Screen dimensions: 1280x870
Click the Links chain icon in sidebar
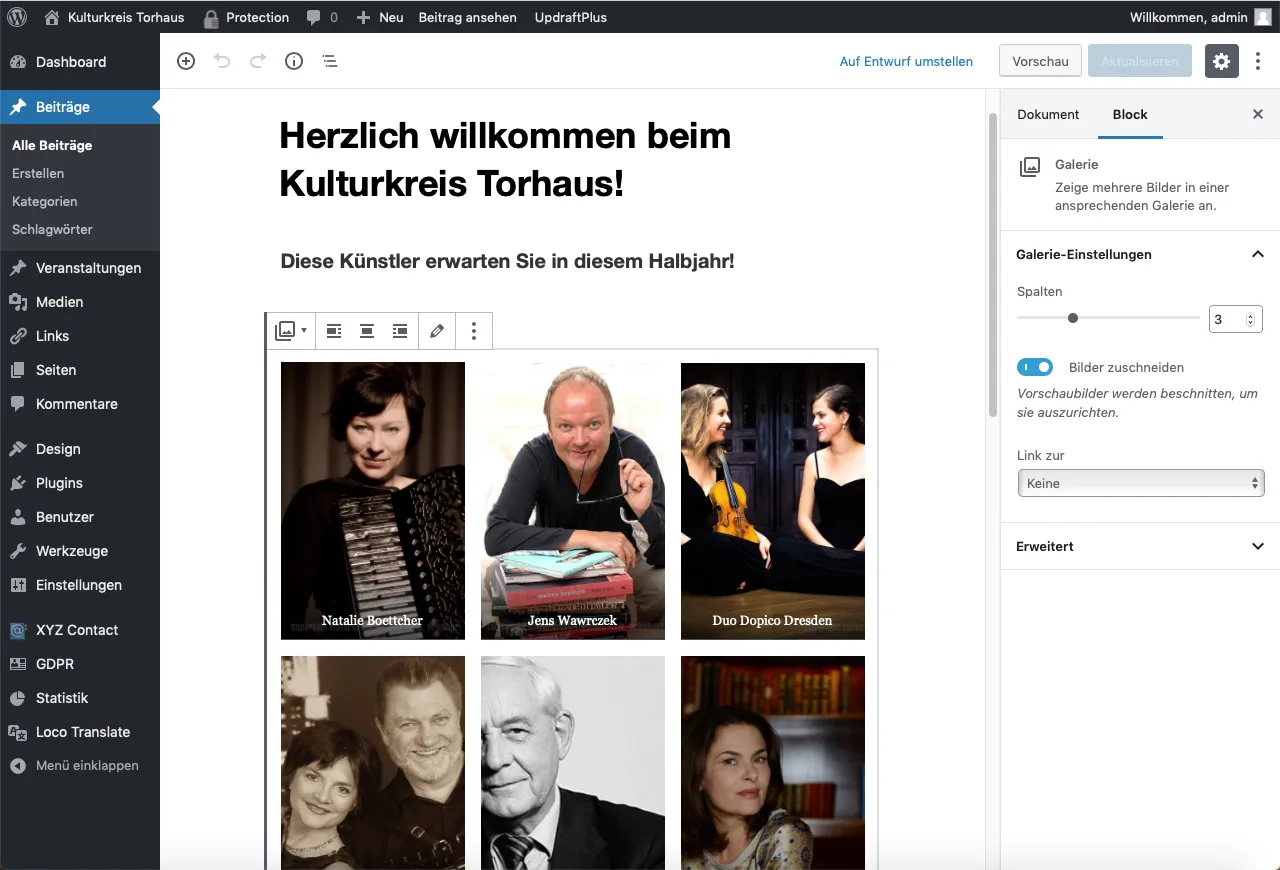(18, 336)
